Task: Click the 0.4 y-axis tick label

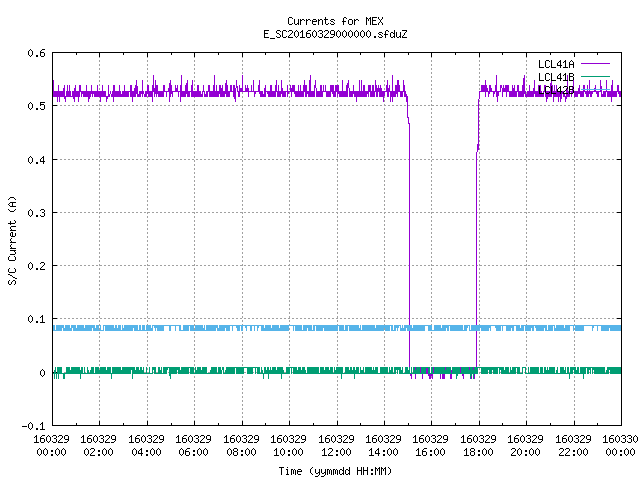Action: pyautogui.click(x=36, y=160)
